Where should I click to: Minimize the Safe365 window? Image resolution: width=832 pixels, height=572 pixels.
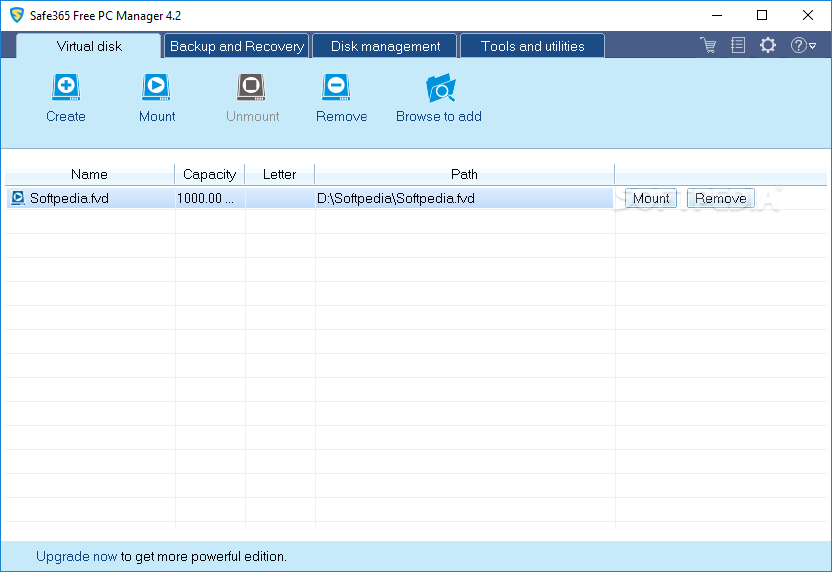(x=717, y=15)
